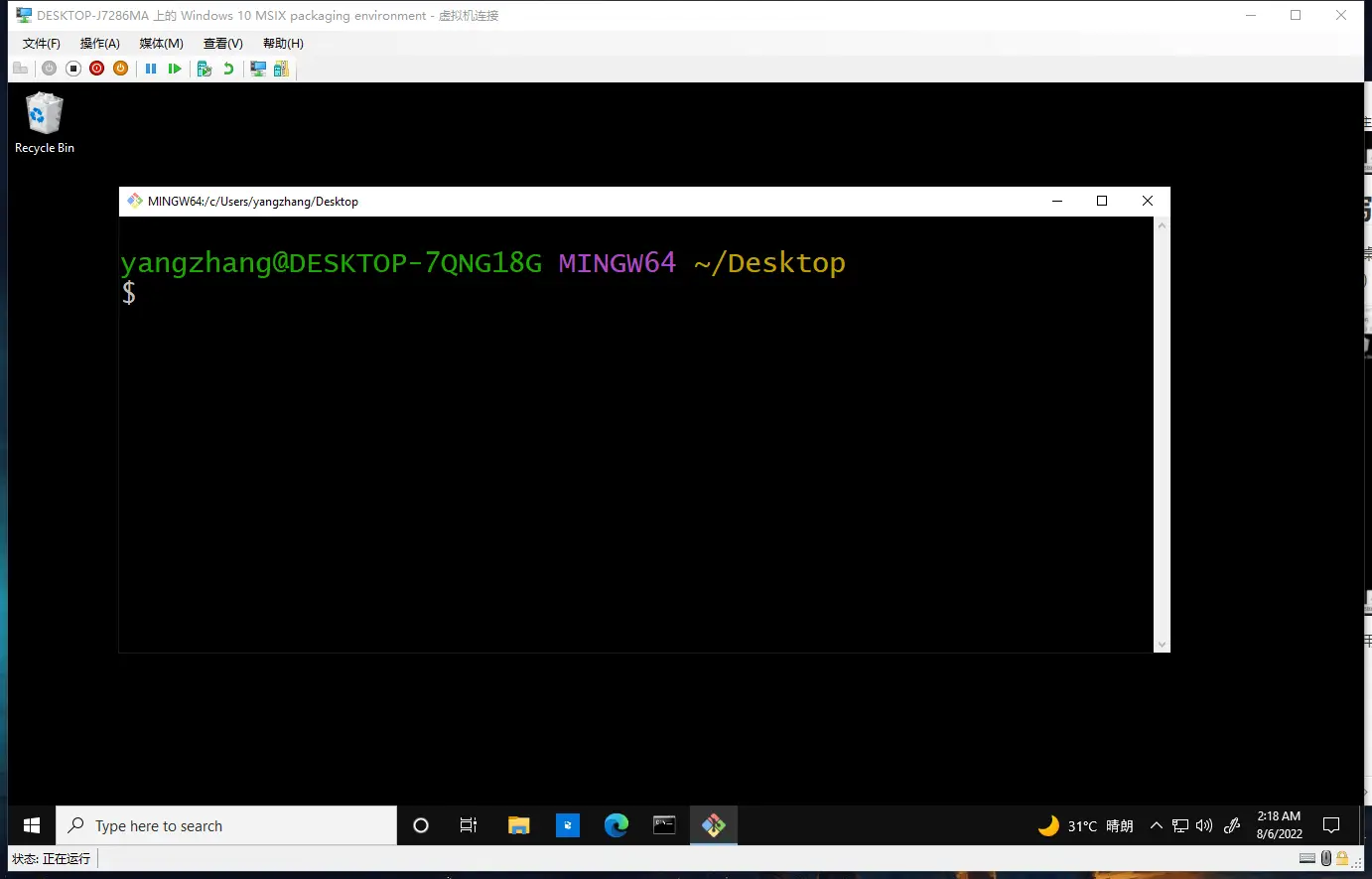Create a checkpoint via toolbar icon
This screenshot has height=879, width=1372.
(x=205, y=69)
